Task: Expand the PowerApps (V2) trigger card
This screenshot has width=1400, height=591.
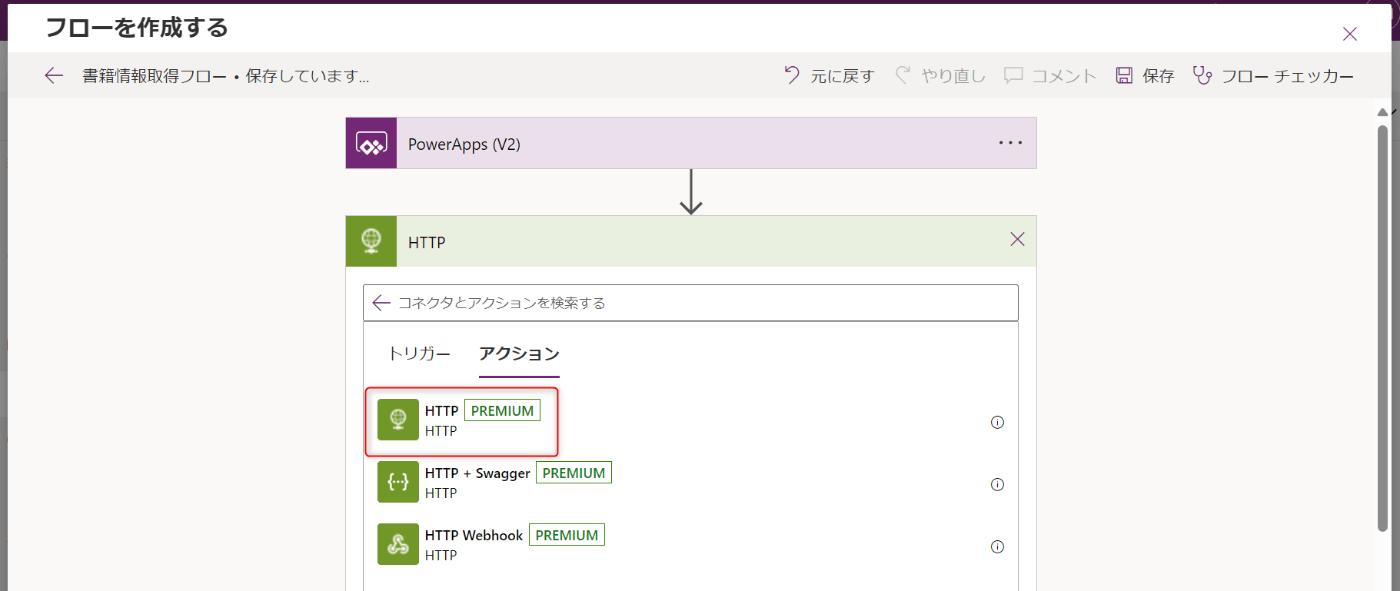Action: (x=691, y=143)
